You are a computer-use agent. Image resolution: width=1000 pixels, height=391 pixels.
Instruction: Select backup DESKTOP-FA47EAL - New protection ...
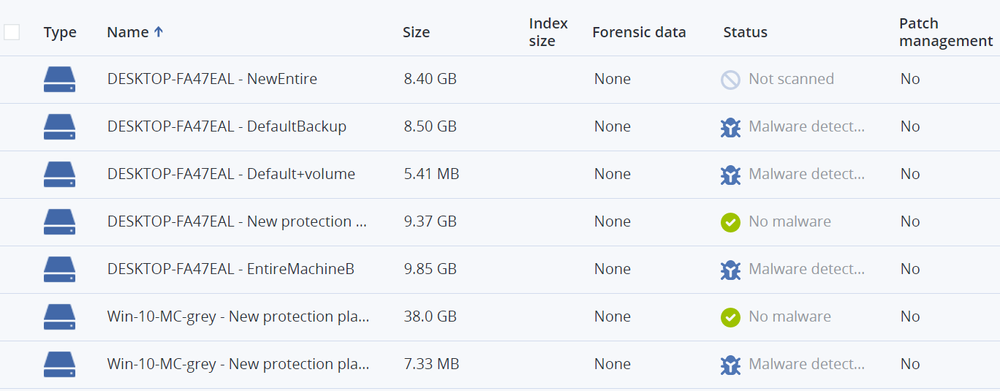tap(238, 222)
